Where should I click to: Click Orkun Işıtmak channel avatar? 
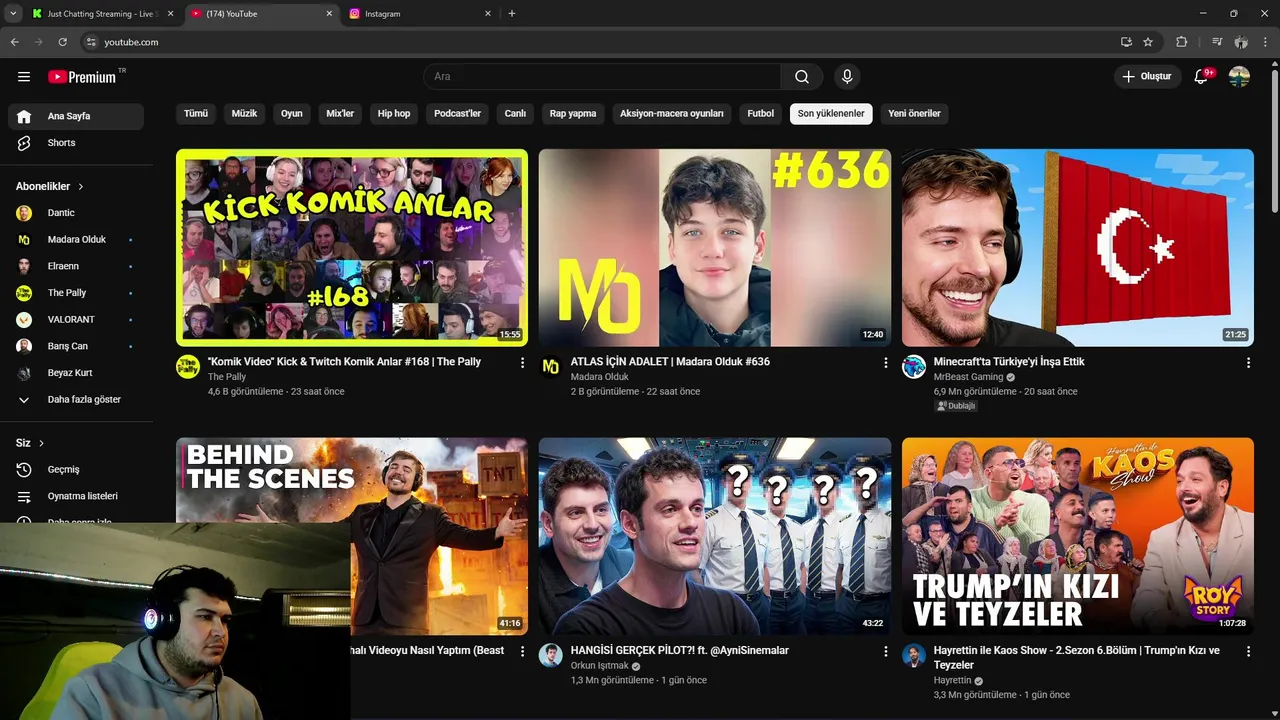551,655
